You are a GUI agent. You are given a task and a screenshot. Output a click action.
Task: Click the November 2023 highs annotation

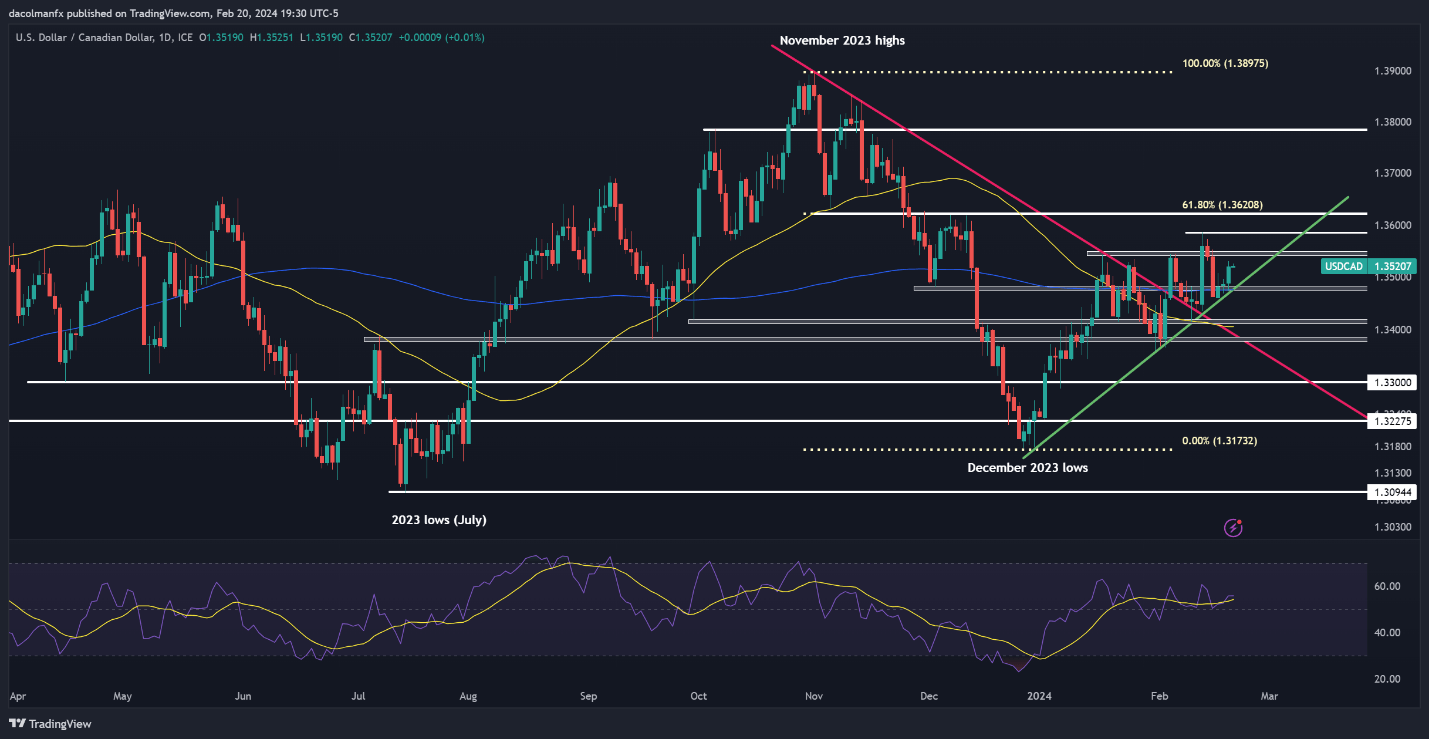coord(841,41)
